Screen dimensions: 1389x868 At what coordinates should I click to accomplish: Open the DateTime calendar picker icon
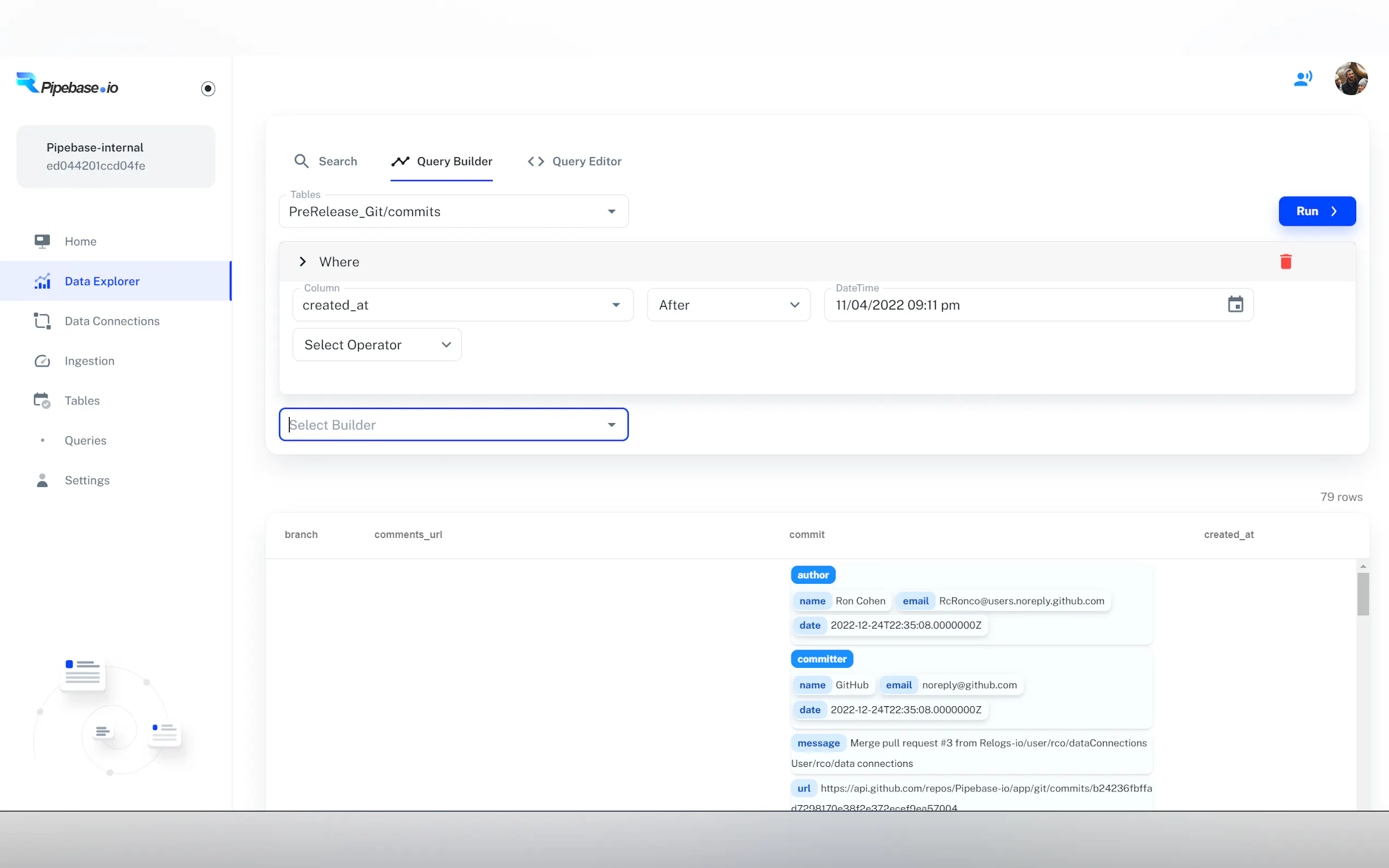[x=1235, y=305]
